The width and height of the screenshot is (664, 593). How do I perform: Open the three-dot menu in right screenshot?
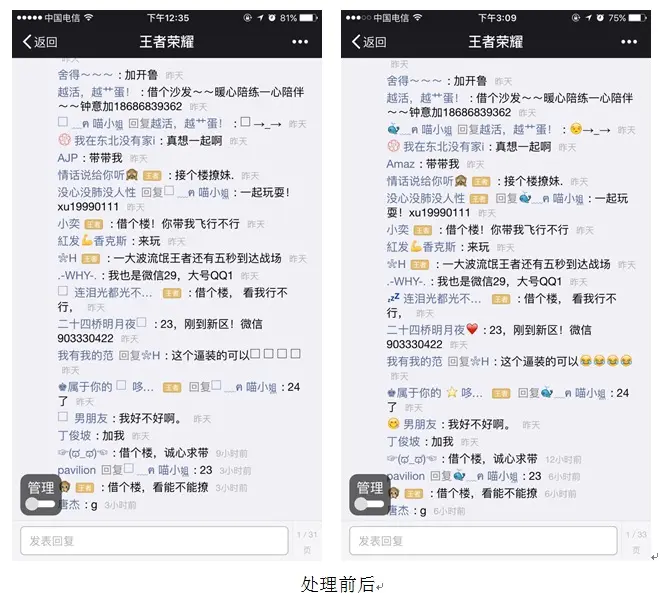[x=629, y=42]
